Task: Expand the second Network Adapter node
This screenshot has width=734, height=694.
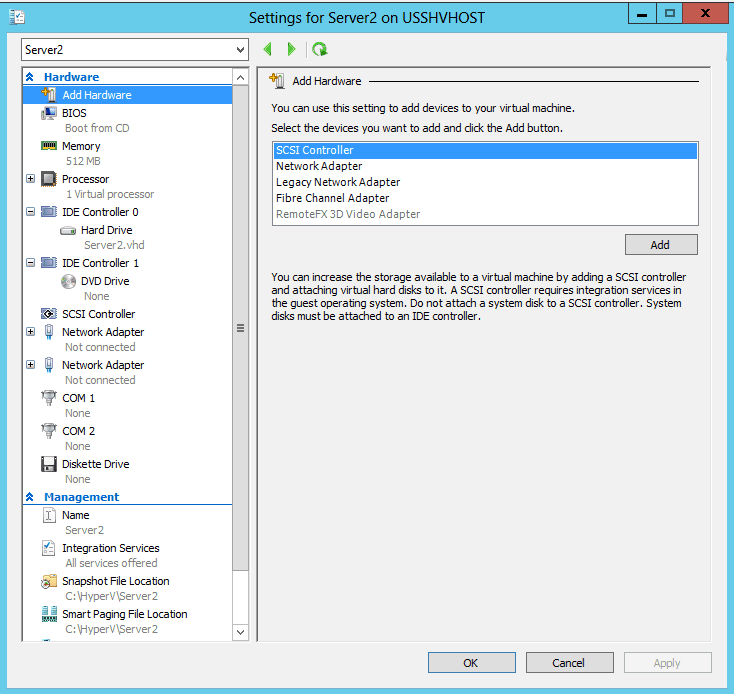Action: pyautogui.click(x=30, y=365)
